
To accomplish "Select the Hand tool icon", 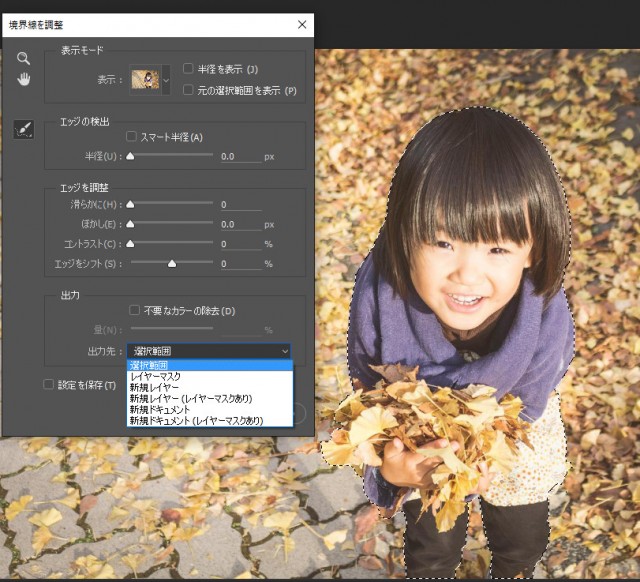I will (24, 80).
